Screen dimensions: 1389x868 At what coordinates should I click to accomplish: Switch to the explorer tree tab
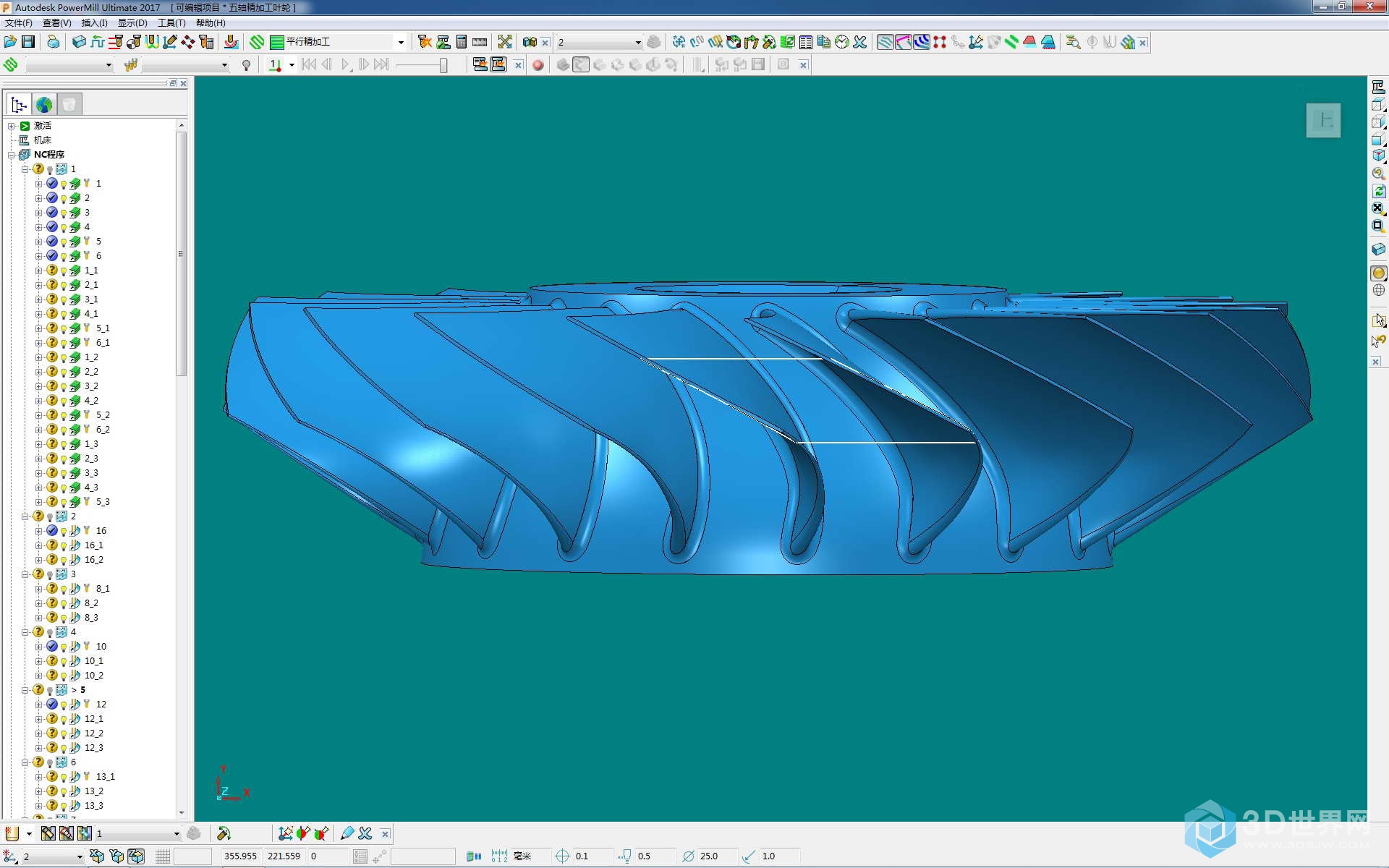tap(20, 105)
